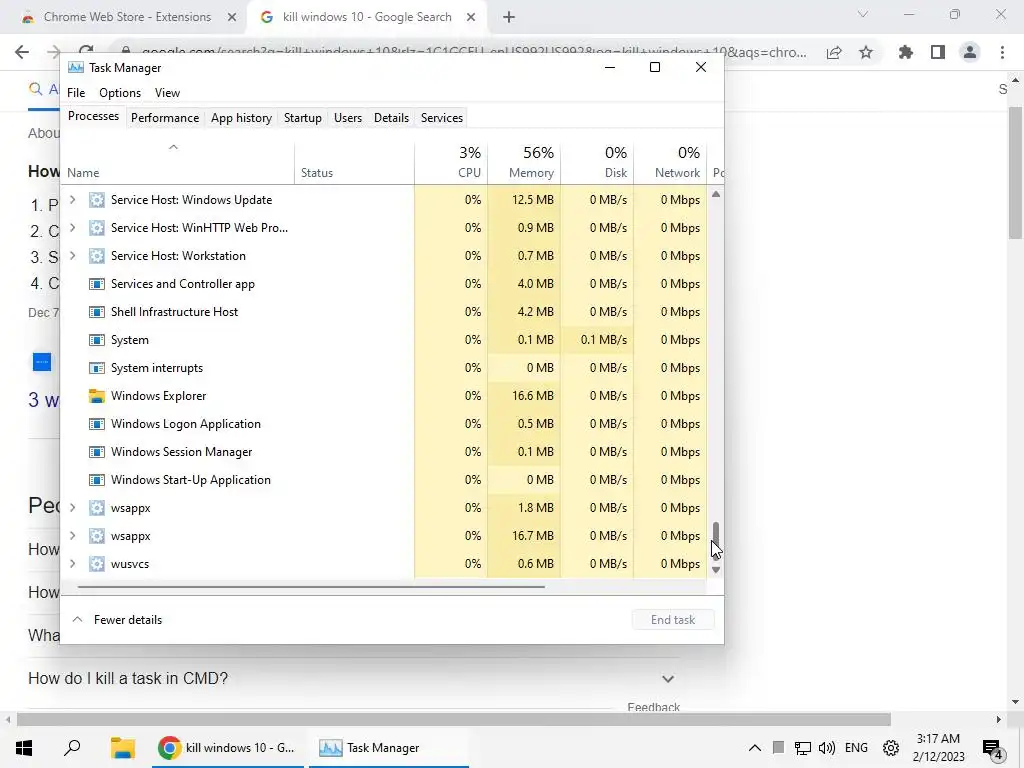Image resolution: width=1024 pixels, height=768 pixels.
Task: Expand the wsappx process using 16.7 MB
Action: click(x=72, y=536)
